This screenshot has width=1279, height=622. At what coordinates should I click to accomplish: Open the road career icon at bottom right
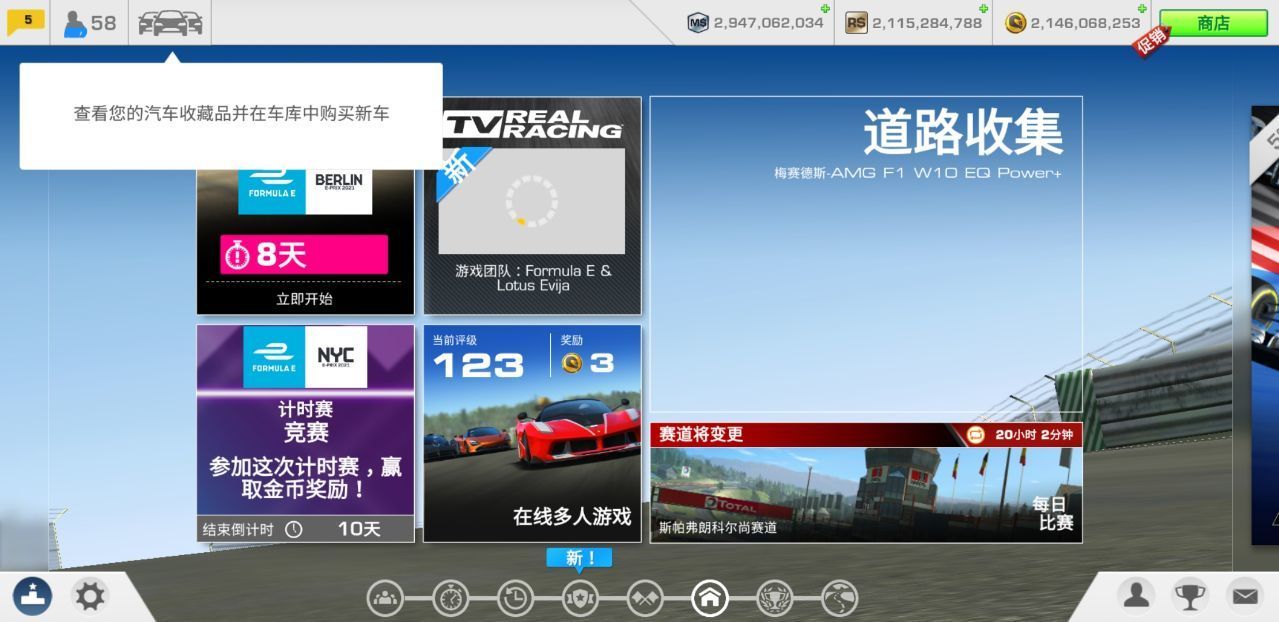pyautogui.click(x=840, y=598)
